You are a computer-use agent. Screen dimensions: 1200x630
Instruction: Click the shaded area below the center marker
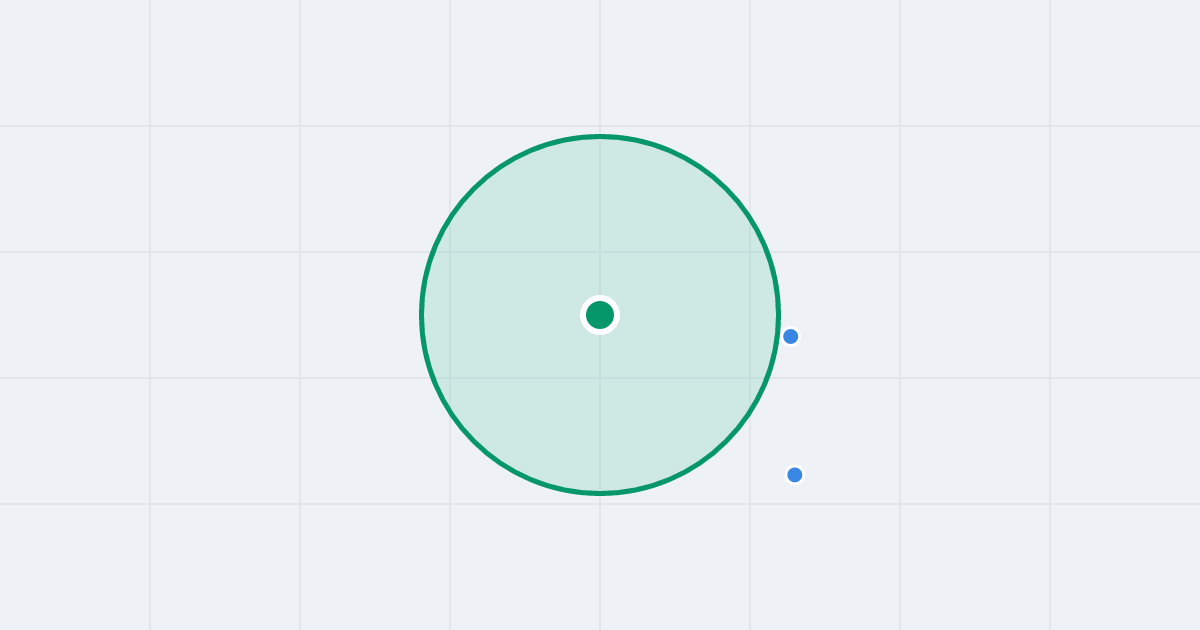pos(600,410)
